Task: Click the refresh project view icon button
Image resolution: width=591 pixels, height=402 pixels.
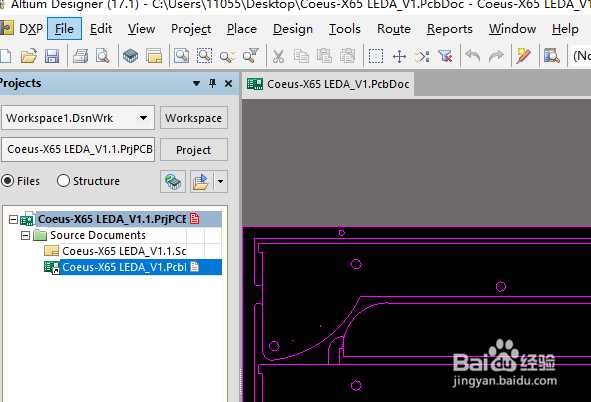Action: click(x=173, y=182)
